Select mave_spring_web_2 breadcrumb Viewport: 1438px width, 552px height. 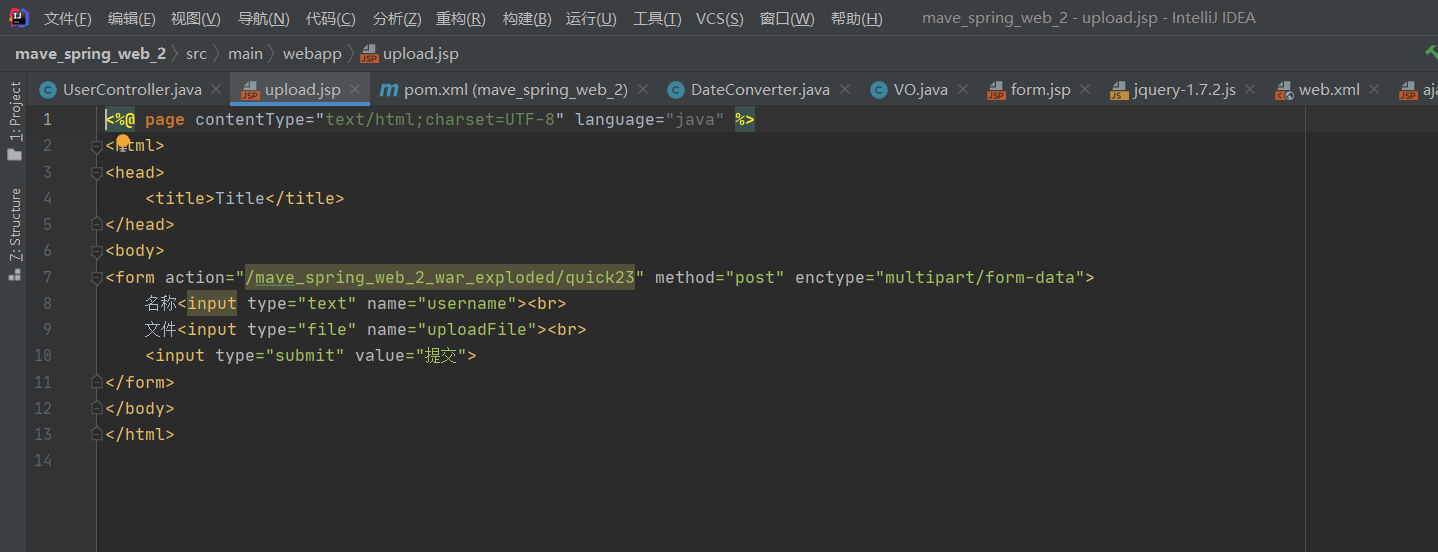tap(90, 54)
